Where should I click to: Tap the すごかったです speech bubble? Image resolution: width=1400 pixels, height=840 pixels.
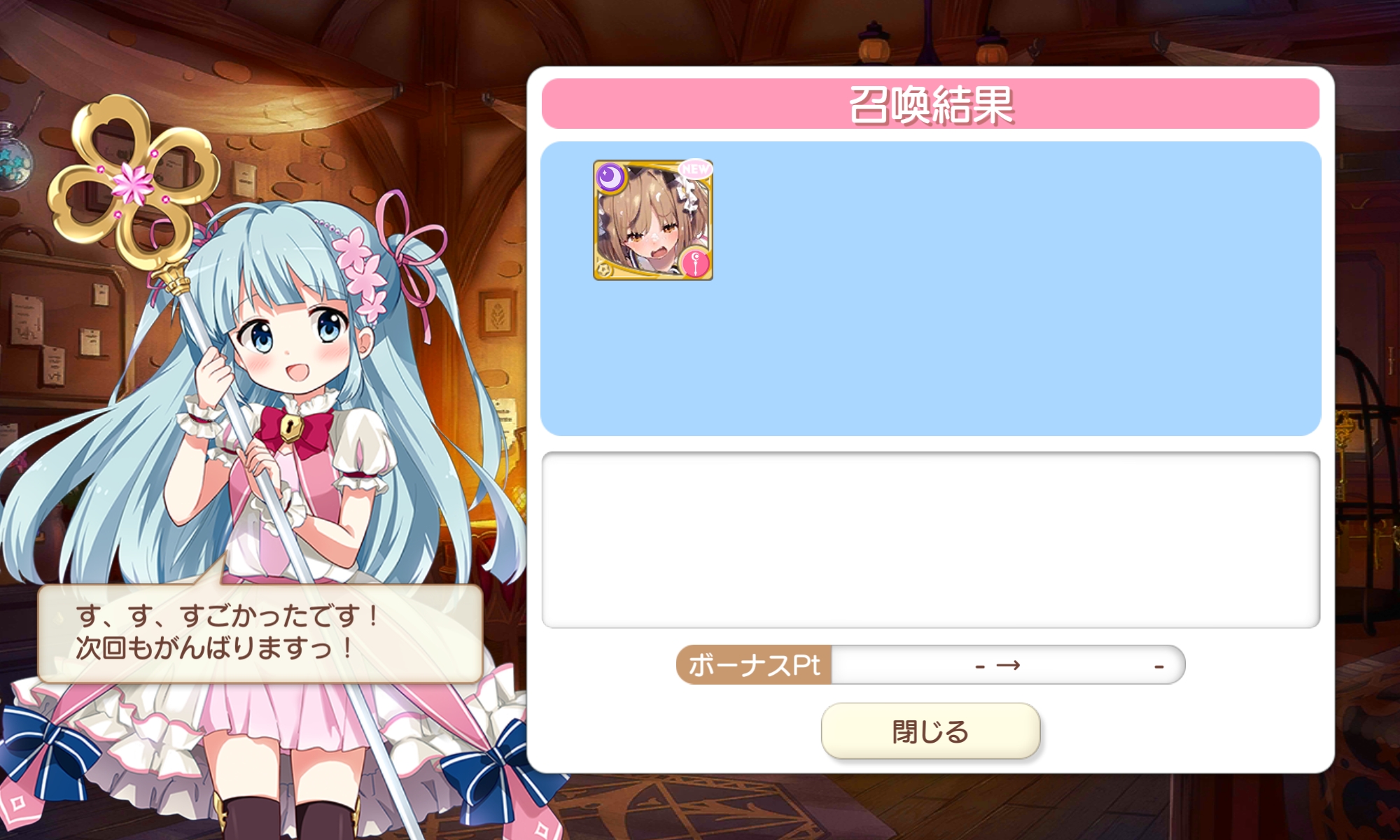tap(260, 632)
